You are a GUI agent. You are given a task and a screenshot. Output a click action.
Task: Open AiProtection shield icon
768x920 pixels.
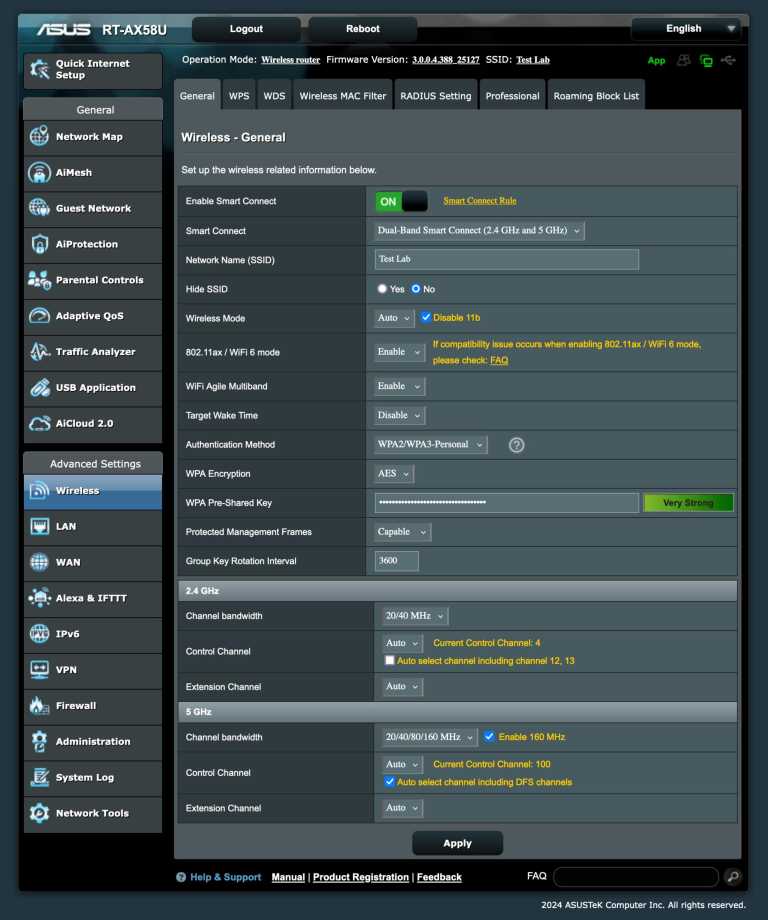(x=40, y=244)
